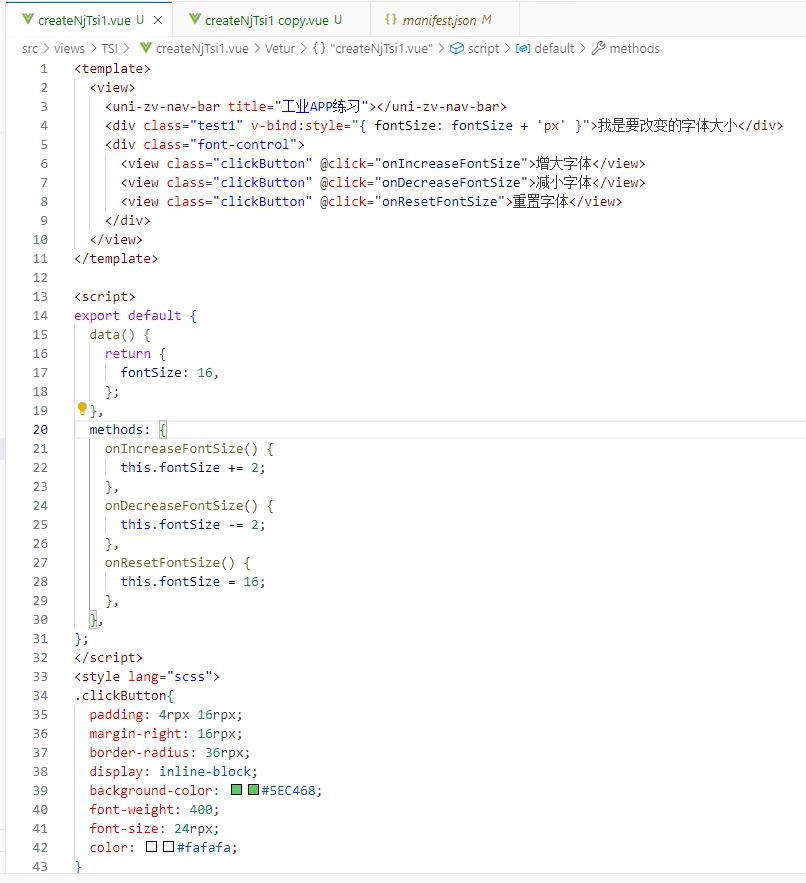Click the JSON braces icon on manifest.json tab
Image resolution: width=806 pixels, height=883 pixels.
click(x=391, y=20)
